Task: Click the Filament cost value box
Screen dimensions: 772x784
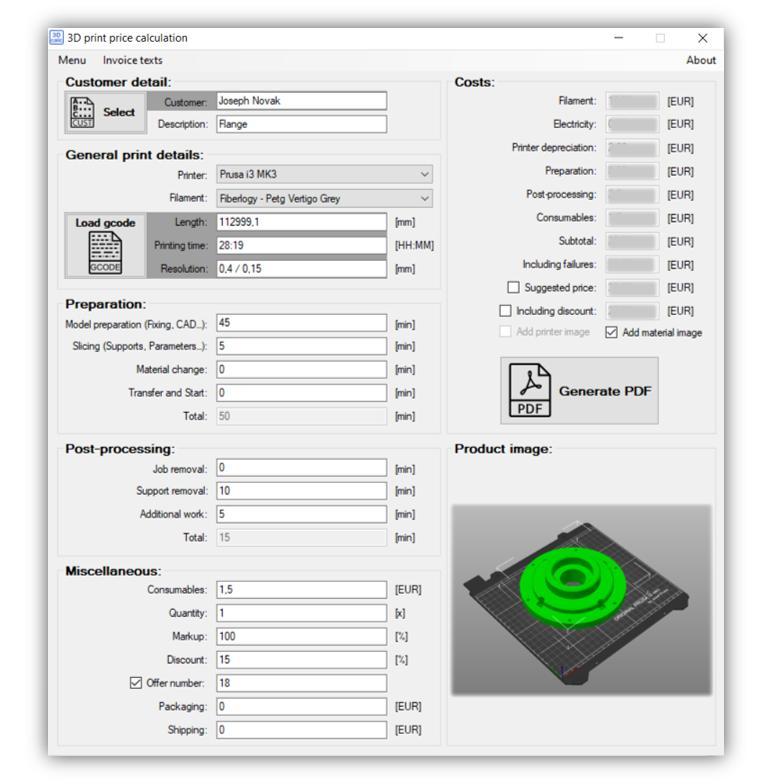Action: (x=632, y=101)
